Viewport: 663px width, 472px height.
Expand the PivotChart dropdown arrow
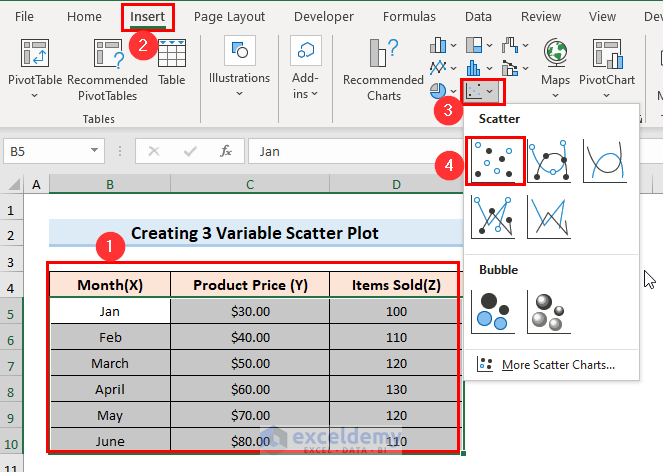[x=607, y=96]
